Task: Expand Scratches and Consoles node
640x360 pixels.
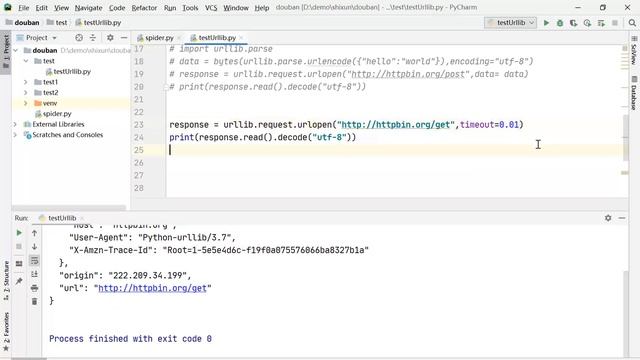Action: pyautogui.click(x=16, y=135)
